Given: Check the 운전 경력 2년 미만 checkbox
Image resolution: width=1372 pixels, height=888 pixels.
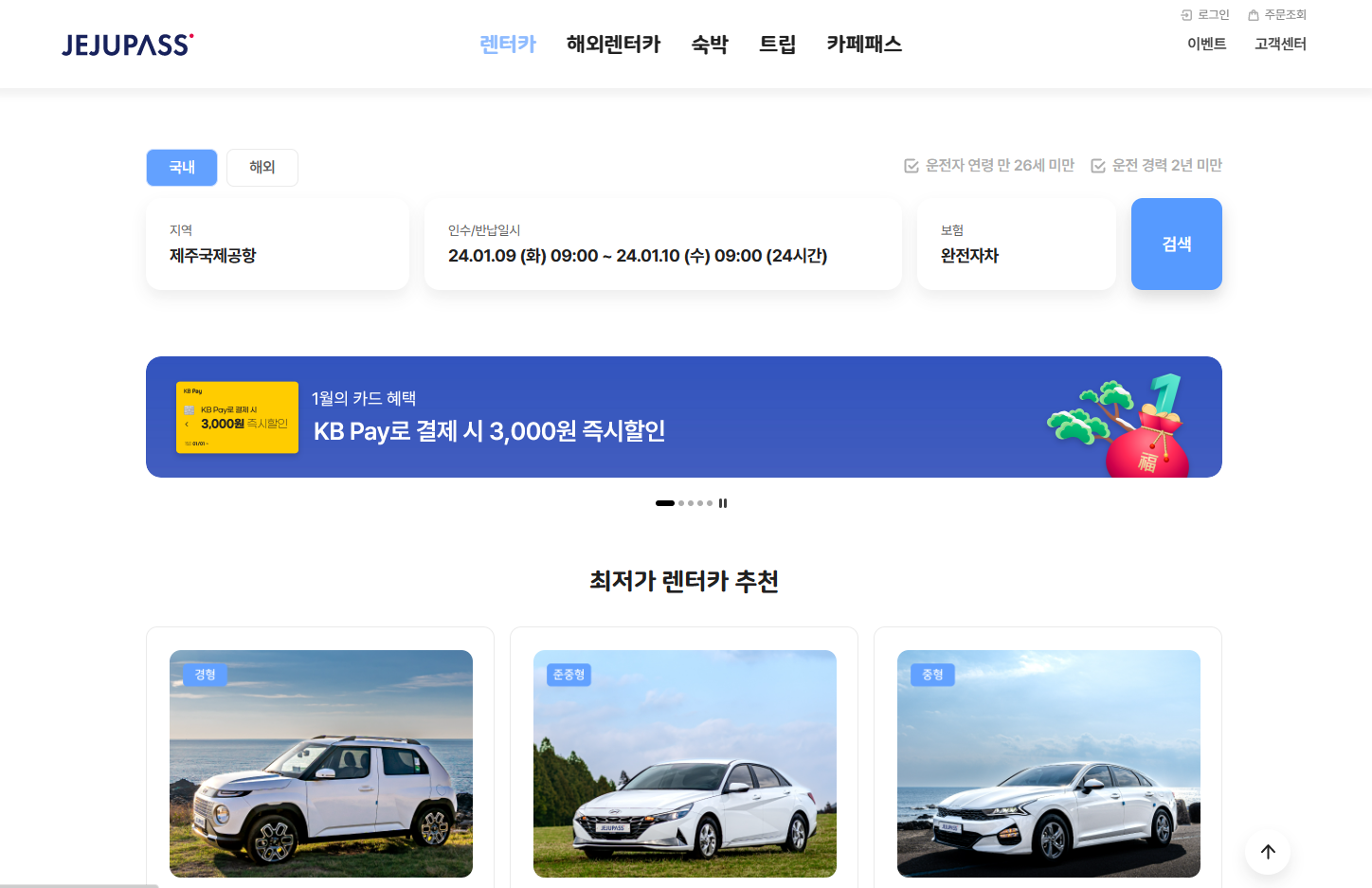Looking at the screenshot, I should (1098, 165).
